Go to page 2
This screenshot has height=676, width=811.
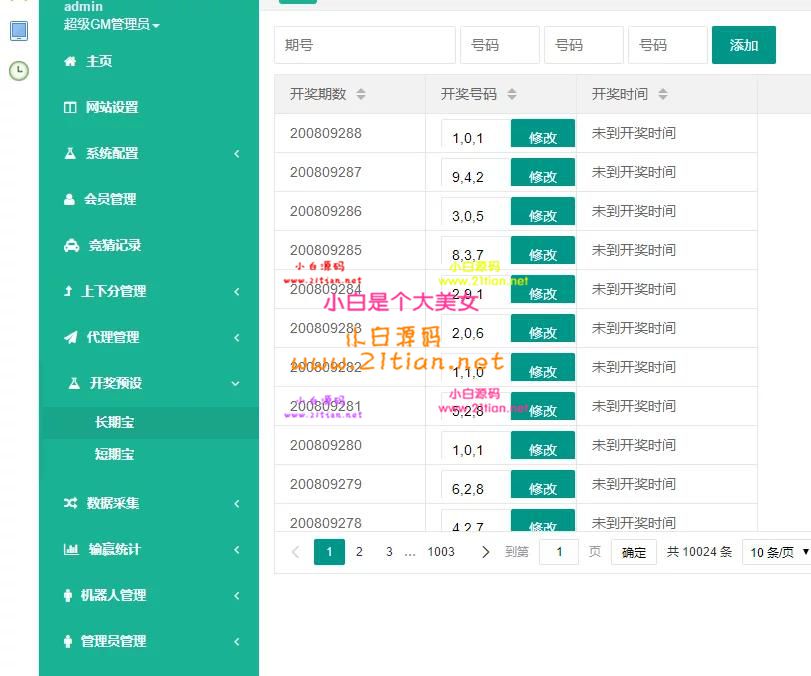coord(359,552)
